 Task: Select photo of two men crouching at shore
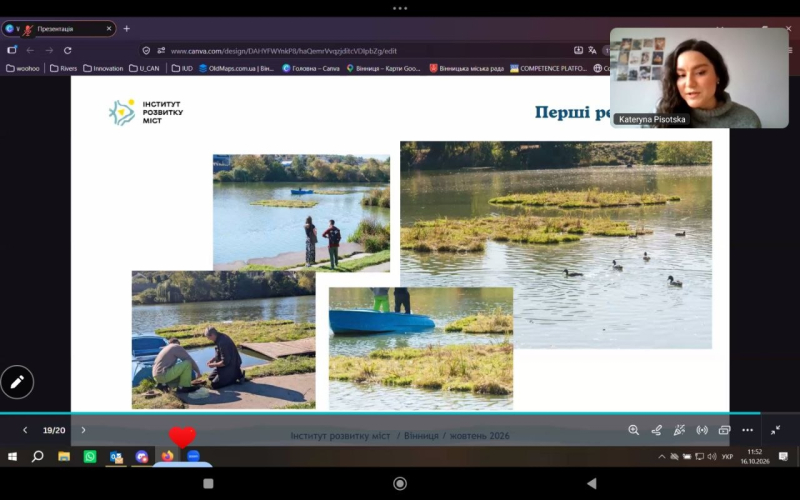pos(223,340)
